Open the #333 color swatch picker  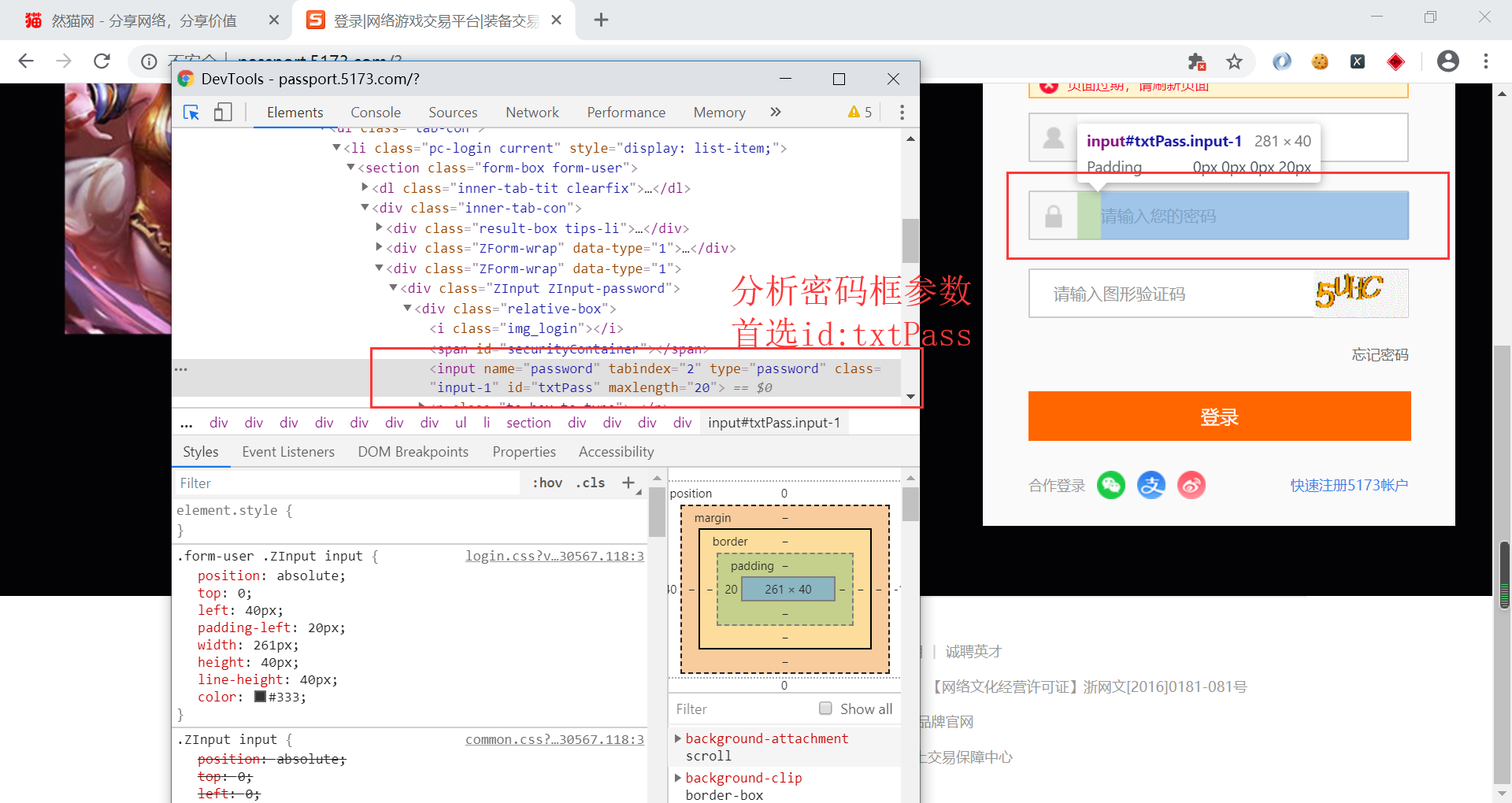(260, 697)
